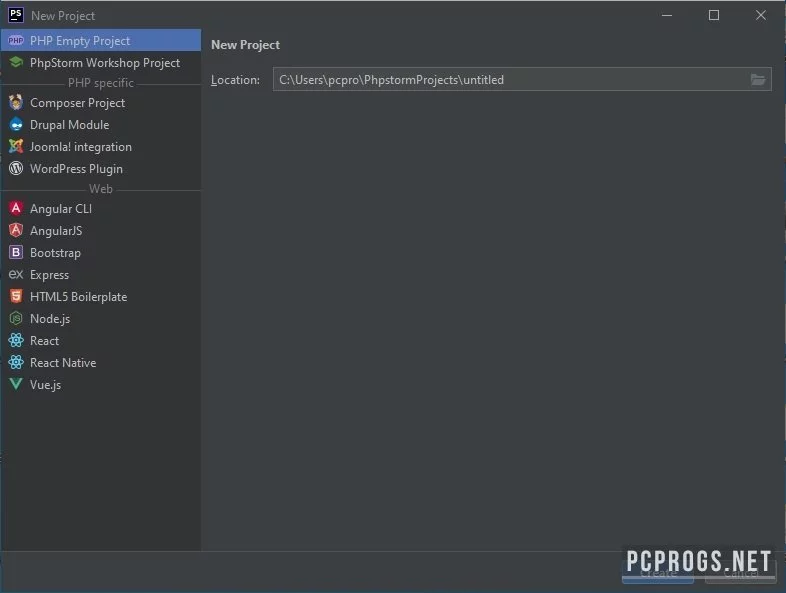Click the Create button
The height and width of the screenshot is (593, 786).
click(658, 572)
